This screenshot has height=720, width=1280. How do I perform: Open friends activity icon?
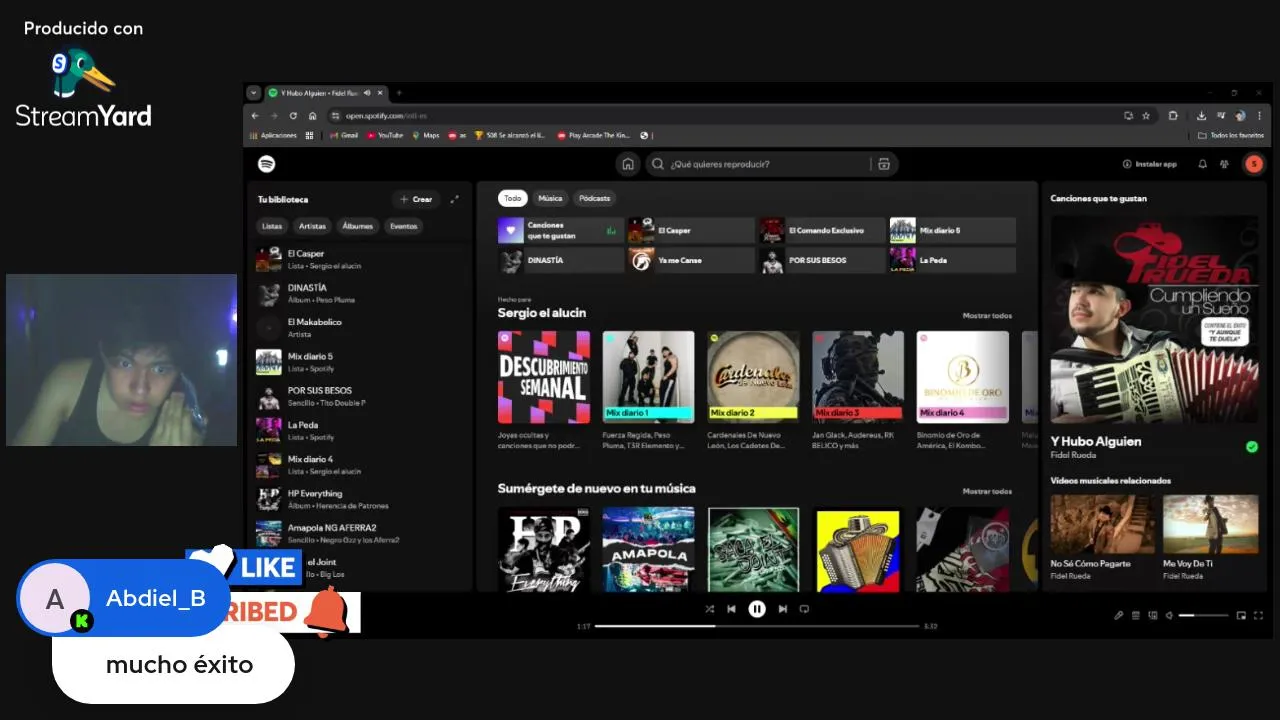click(1224, 164)
